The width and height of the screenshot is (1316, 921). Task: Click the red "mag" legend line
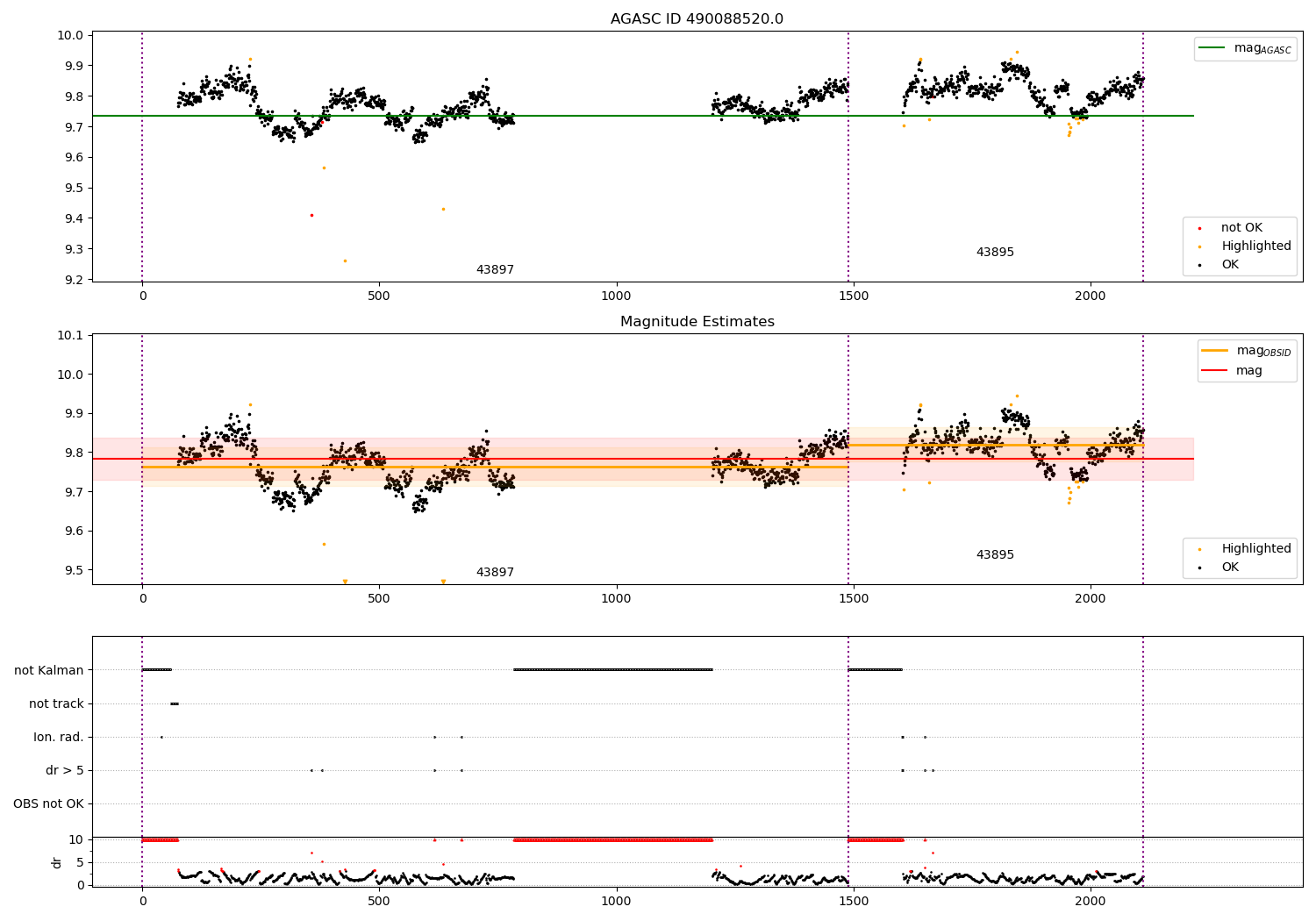coord(1215,371)
